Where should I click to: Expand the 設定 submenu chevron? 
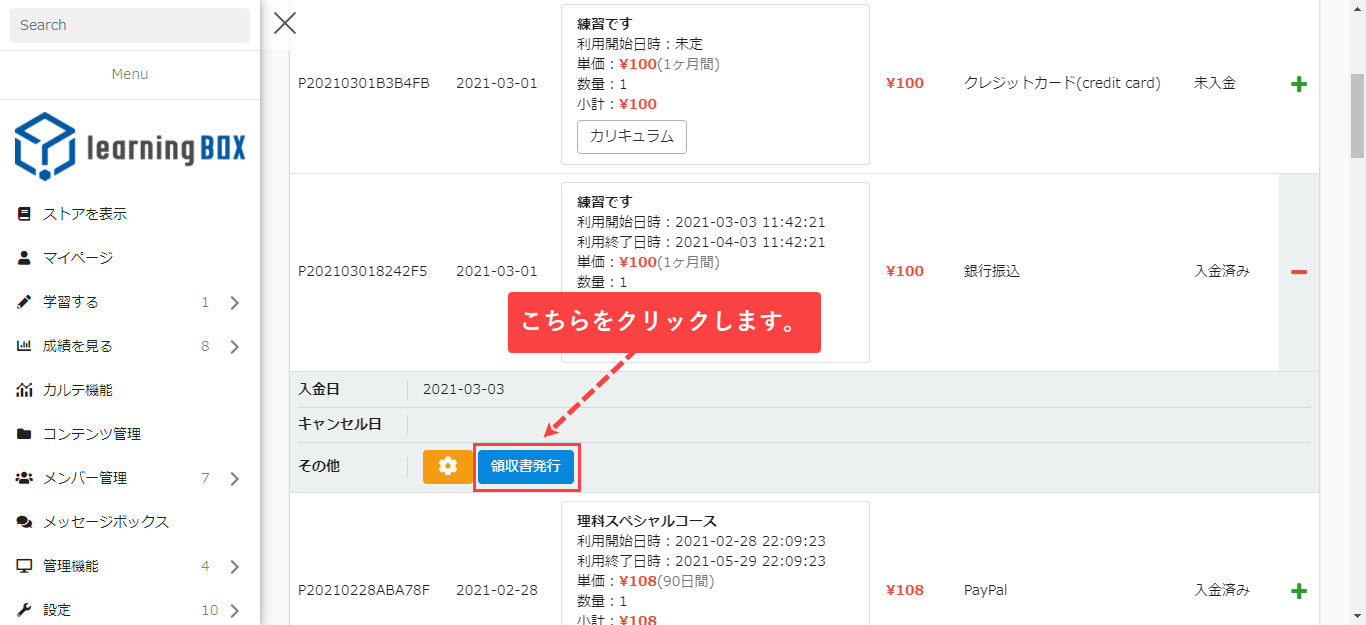click(234, 611)
